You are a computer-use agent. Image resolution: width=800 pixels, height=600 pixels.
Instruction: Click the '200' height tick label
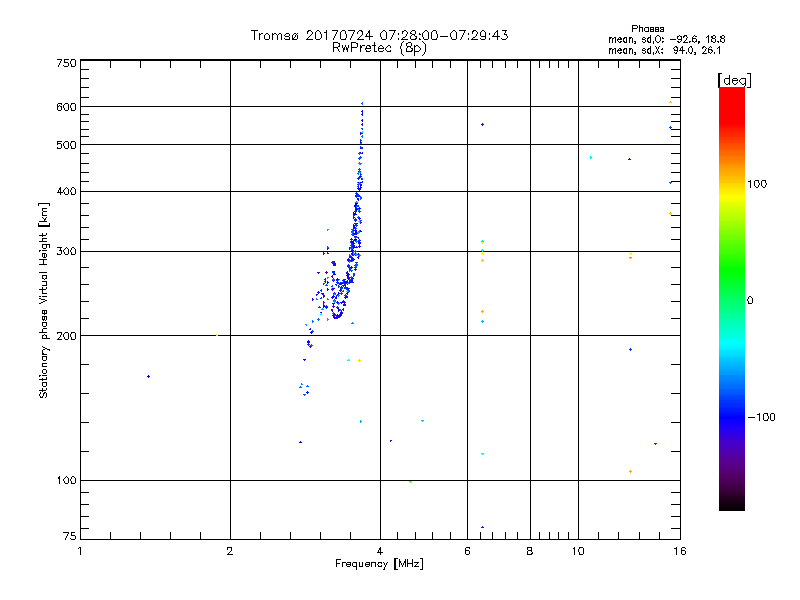click(x=66, y=336)
